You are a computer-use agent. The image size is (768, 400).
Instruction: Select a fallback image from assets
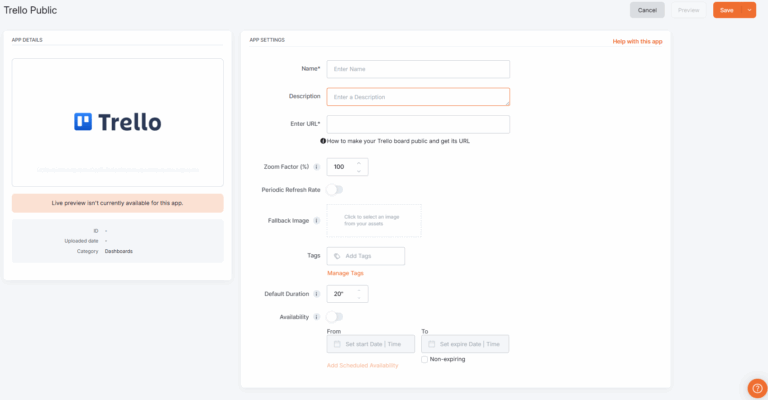[374, 221]
